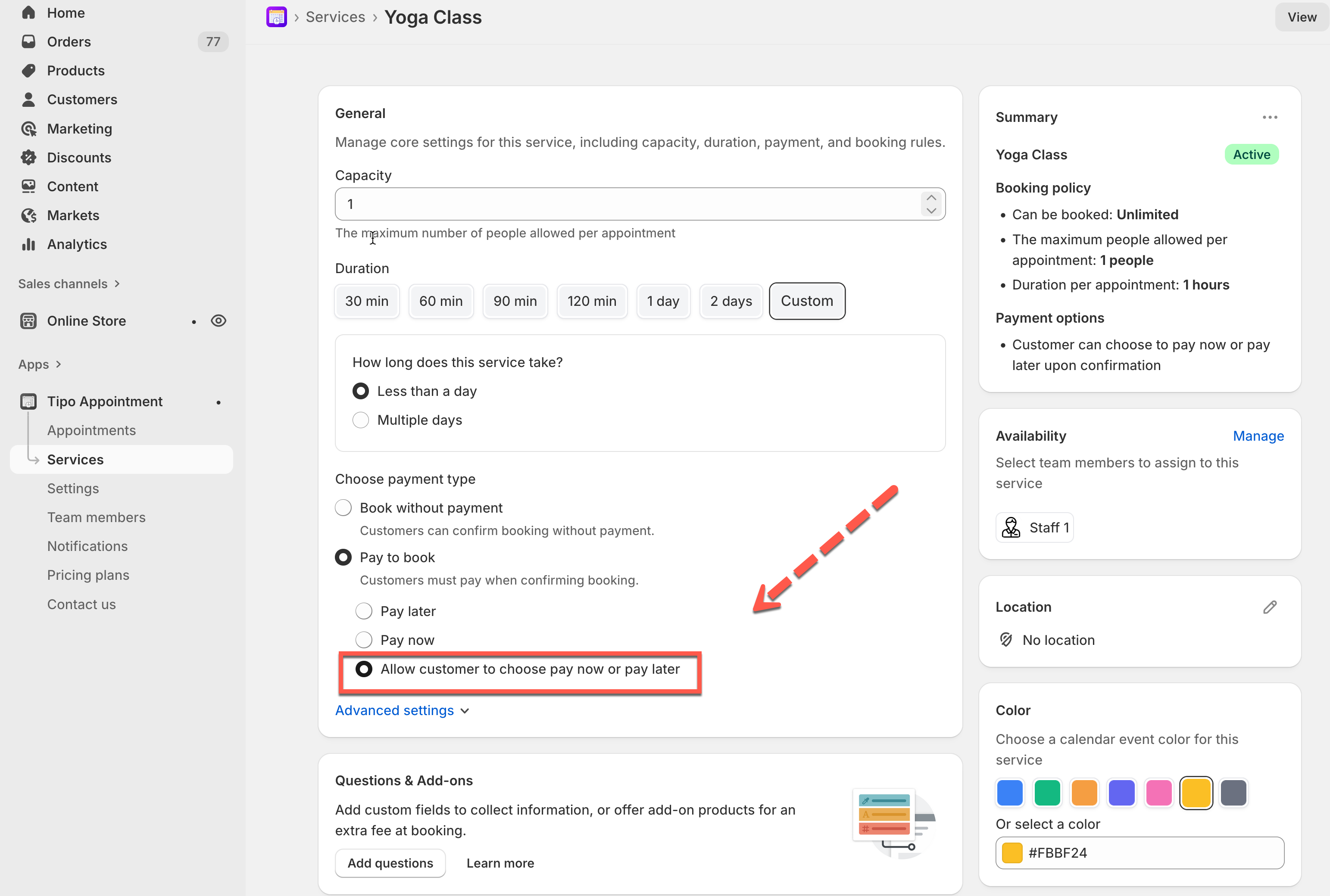Choose Book without payment option
The image size is (1330, 896).
(x=343, y=507)
